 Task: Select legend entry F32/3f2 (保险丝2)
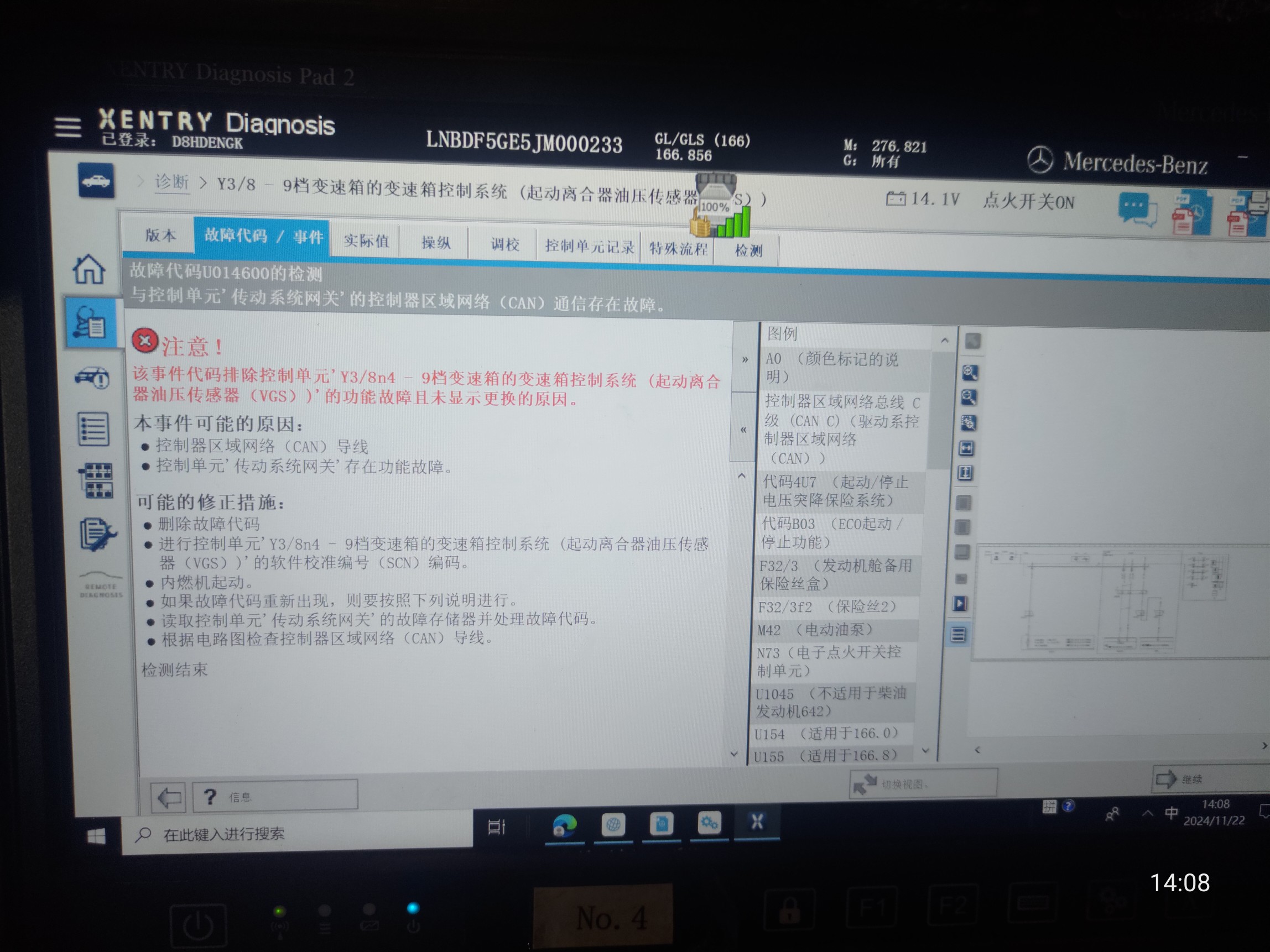(835, 606)
